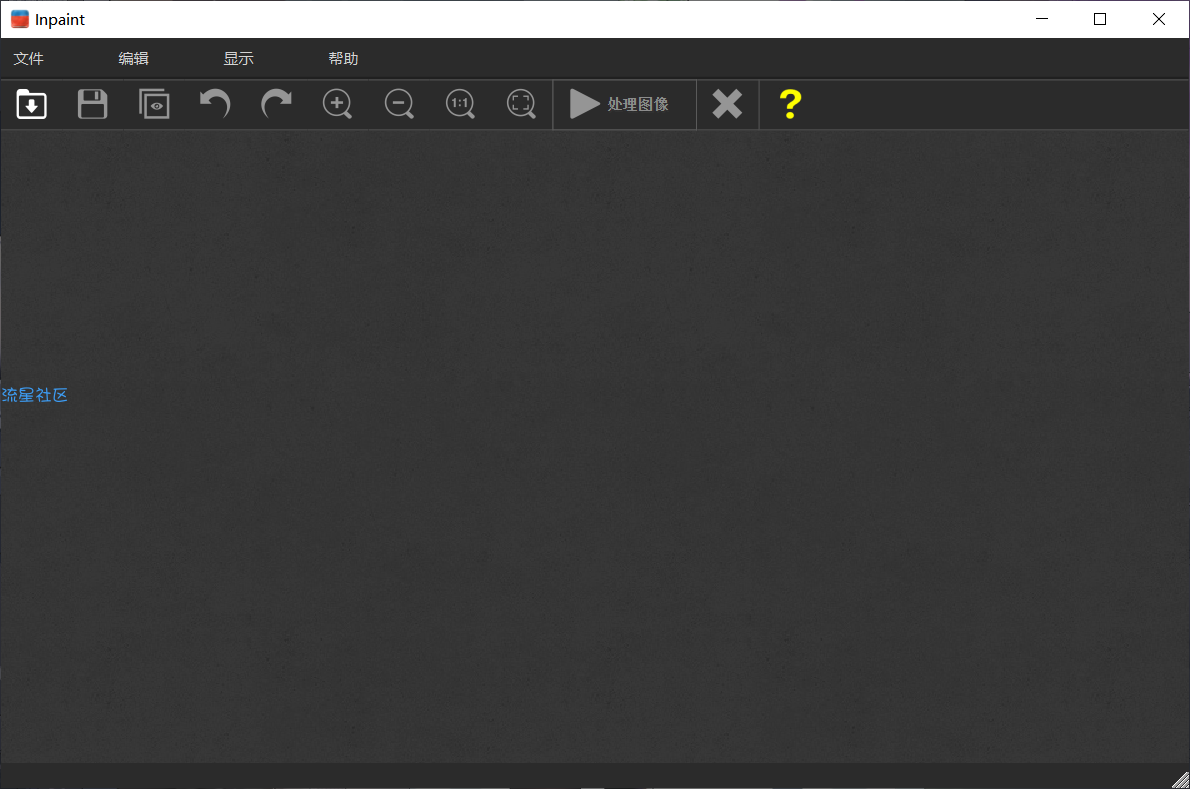Open help with the yellow question mark
The height and width of the screenshot is (789, 1190).
point(790,104)
